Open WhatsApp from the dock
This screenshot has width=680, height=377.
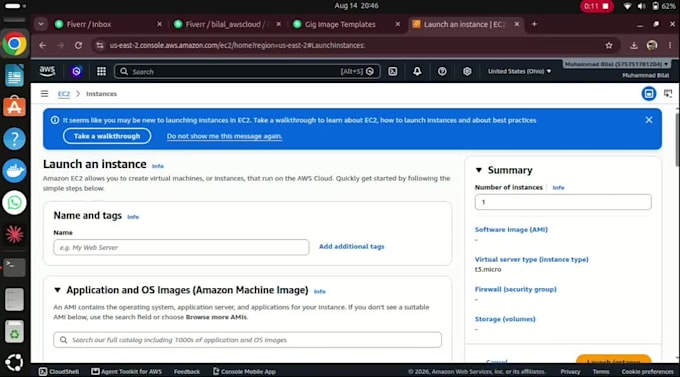point(14,202)
